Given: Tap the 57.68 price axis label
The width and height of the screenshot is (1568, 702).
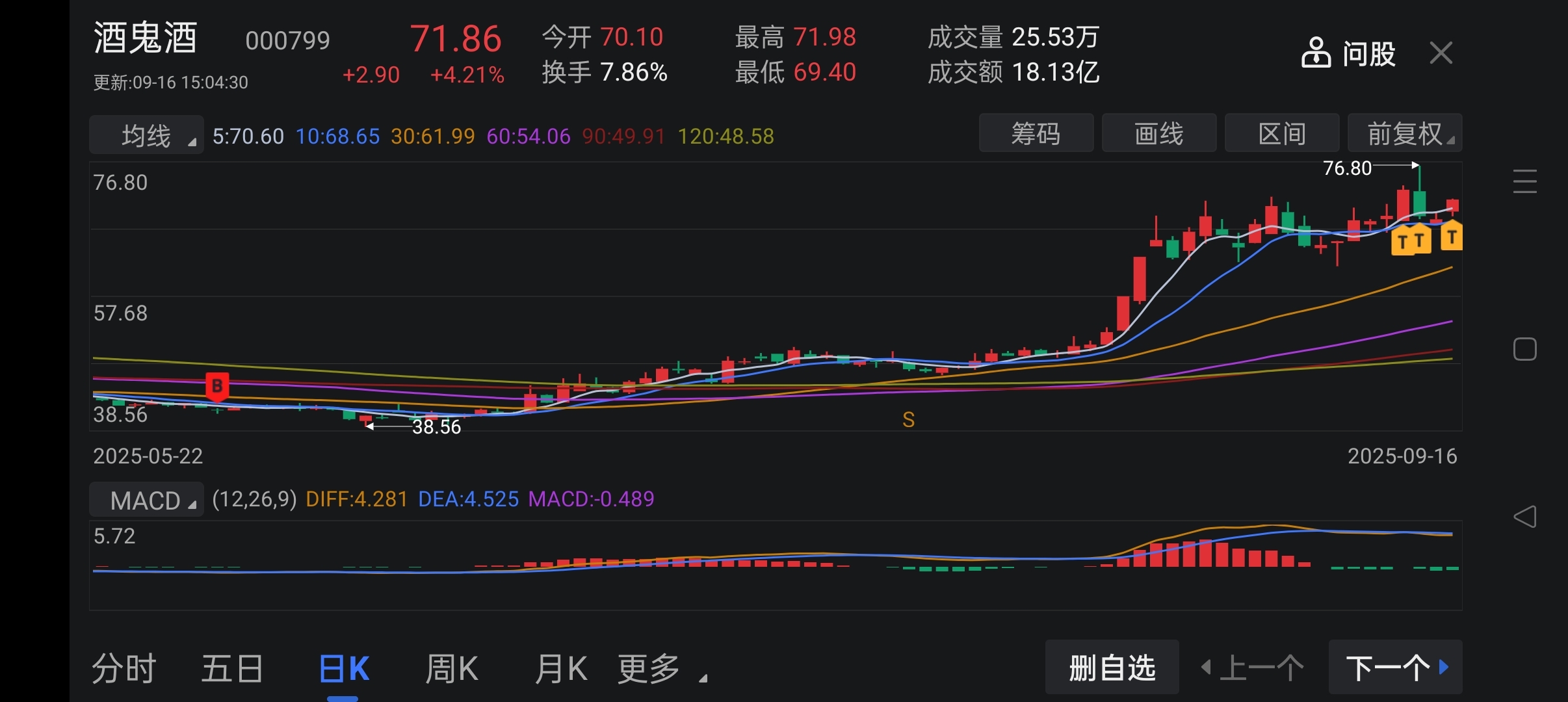Looking at the screenshot, I should (x=120, y=313).
